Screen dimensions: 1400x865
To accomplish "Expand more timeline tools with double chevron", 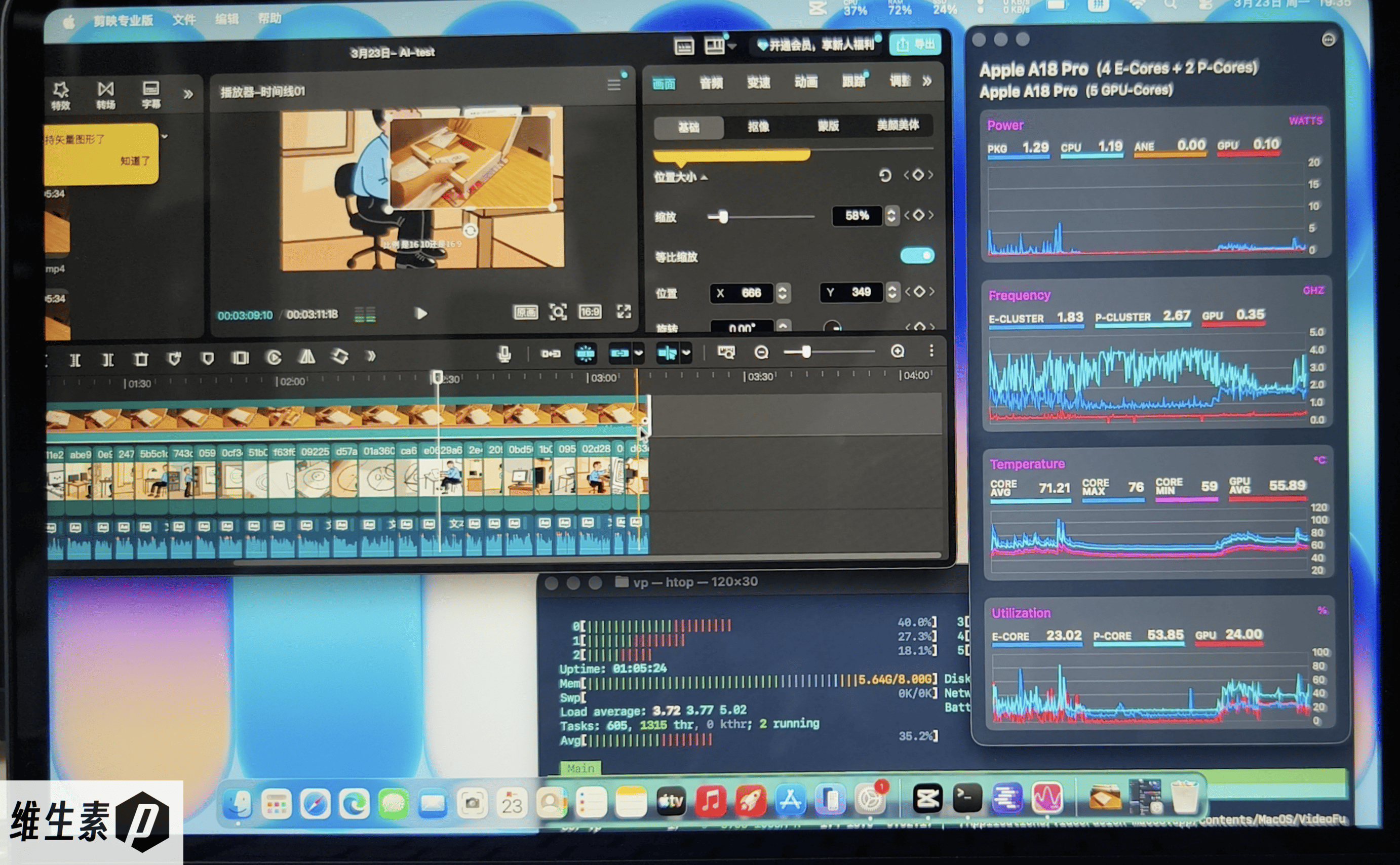I will pos(371,356).
